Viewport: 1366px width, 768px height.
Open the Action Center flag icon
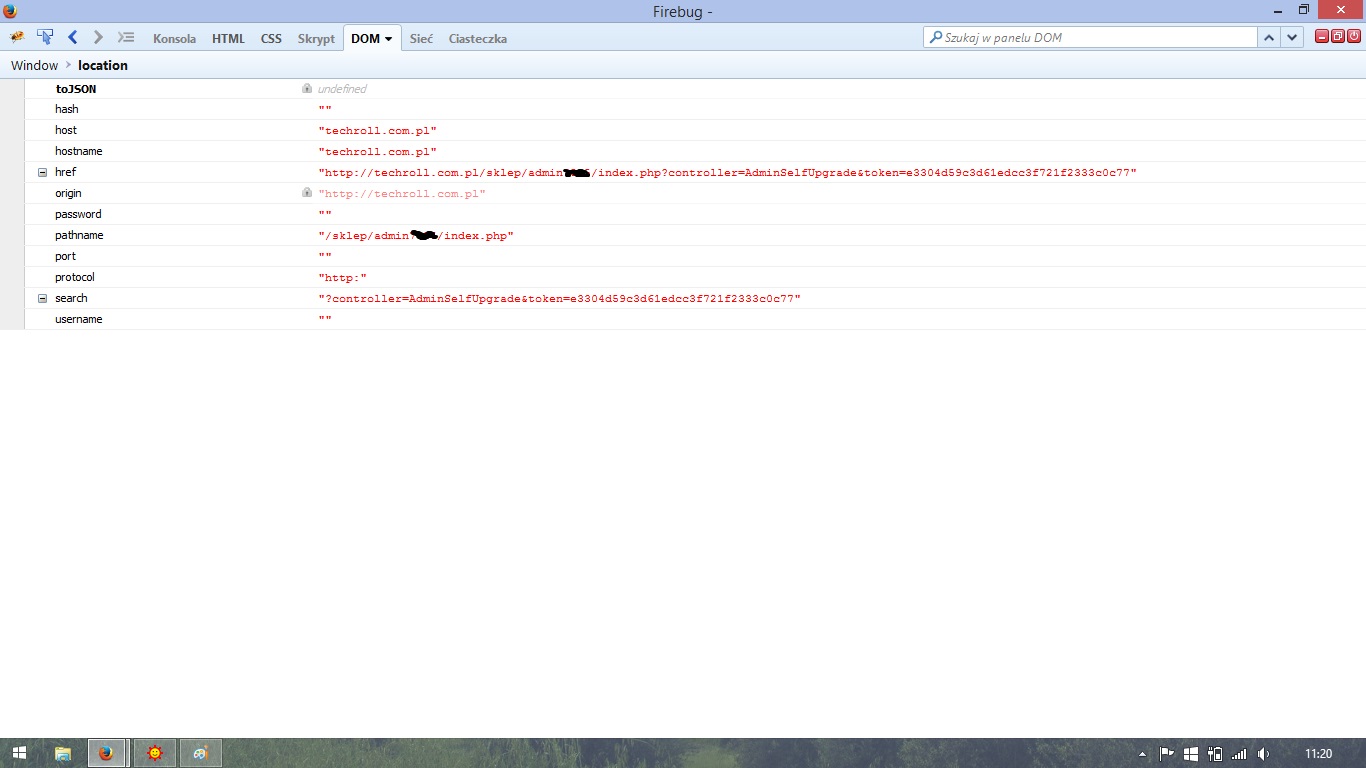1166,754
